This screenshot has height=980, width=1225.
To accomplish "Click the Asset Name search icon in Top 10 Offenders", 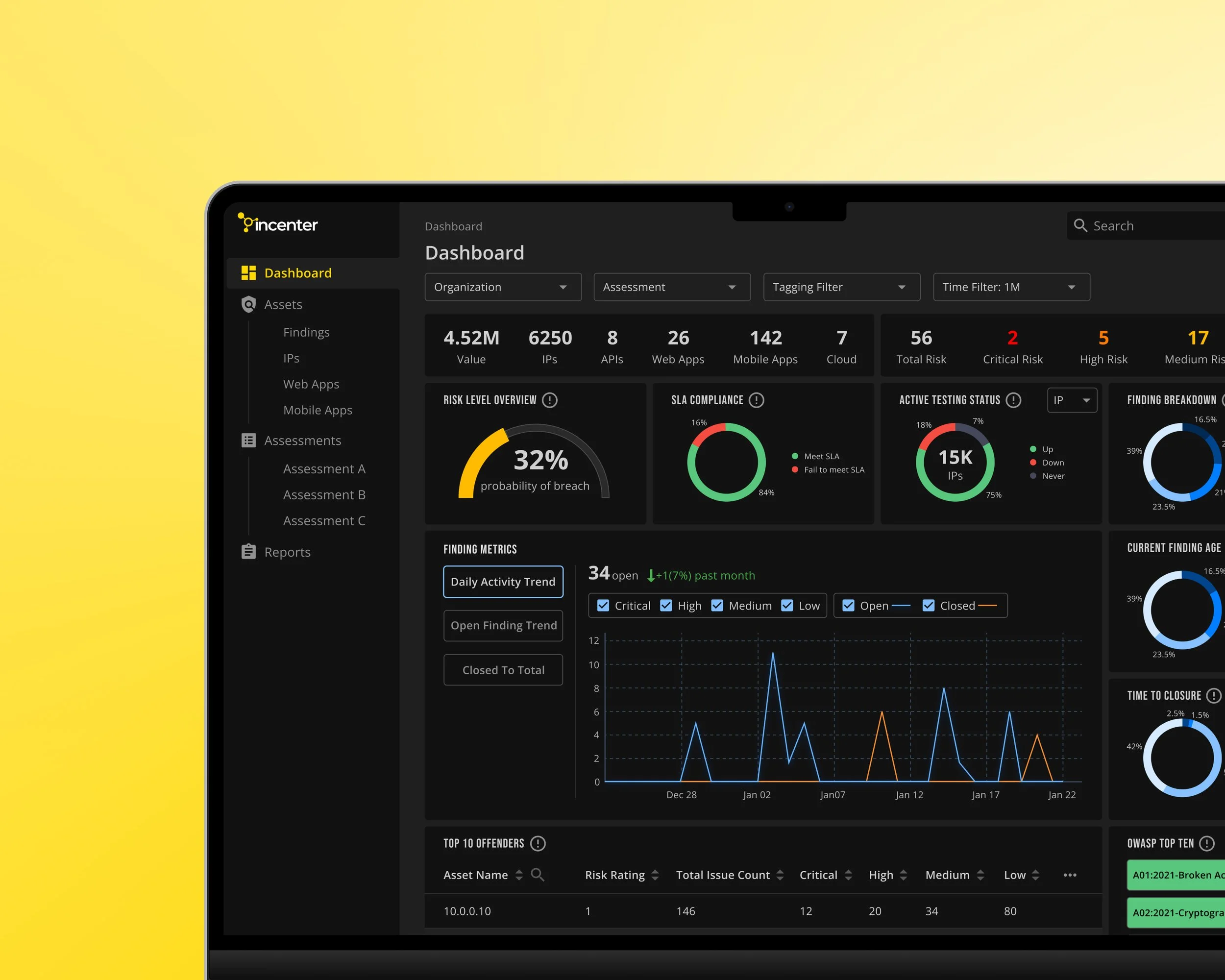I will click(x=538, y=875).
